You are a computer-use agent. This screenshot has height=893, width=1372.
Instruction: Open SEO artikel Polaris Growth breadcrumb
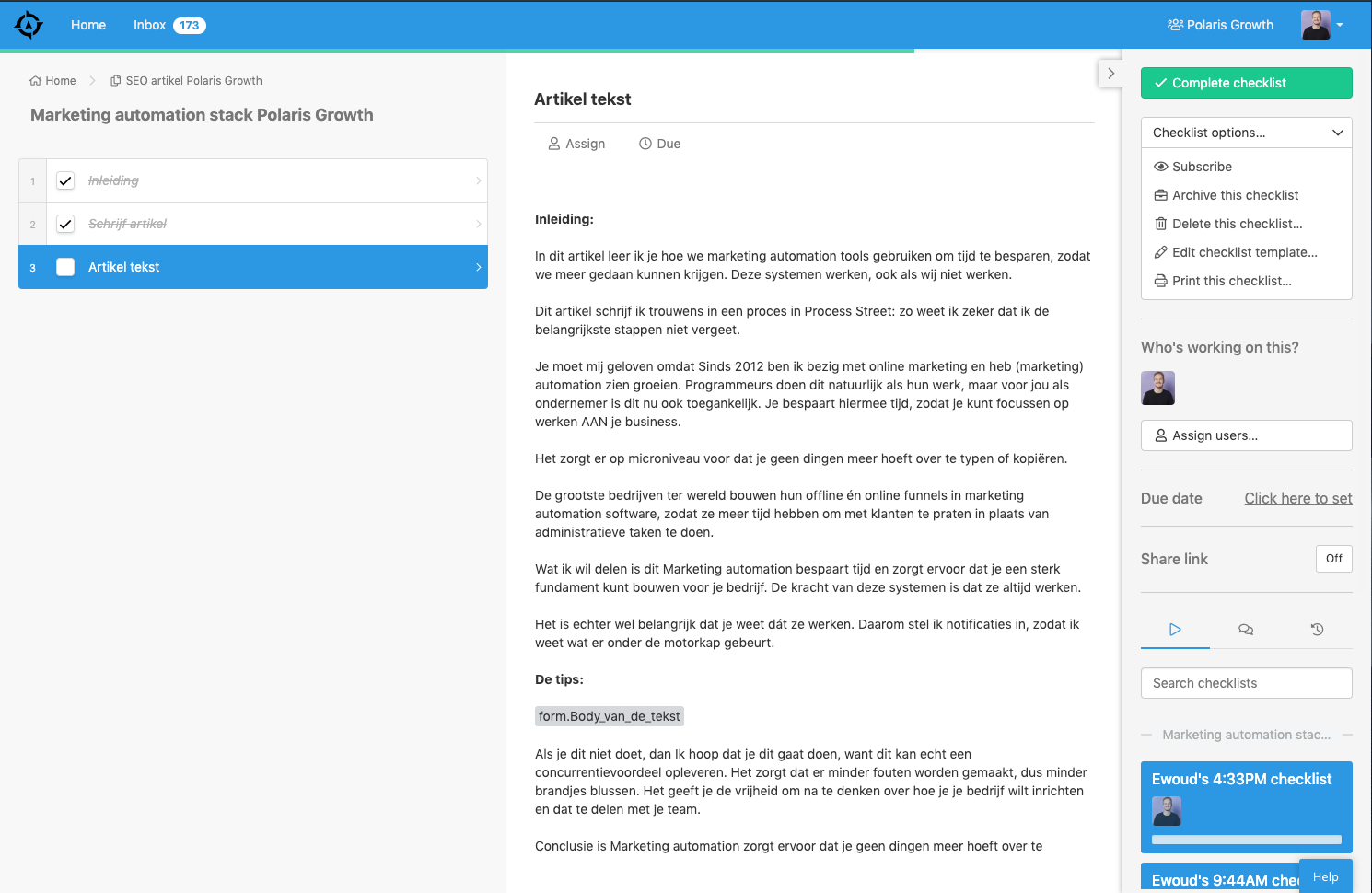coord(193,81)
